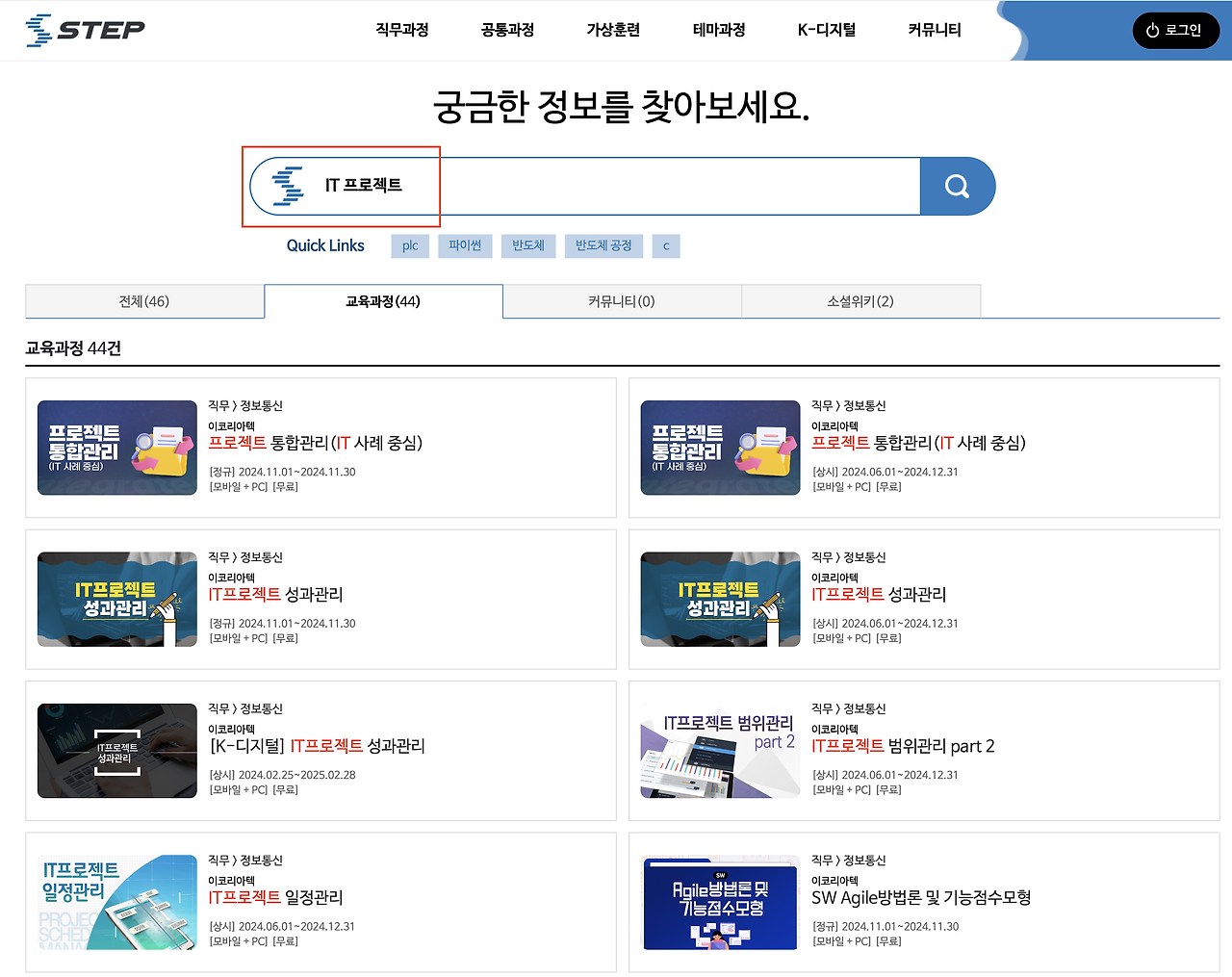Click the 파이썬 quick link tag
This screenshot has height=977, width=1232.
tap(465, 245)
